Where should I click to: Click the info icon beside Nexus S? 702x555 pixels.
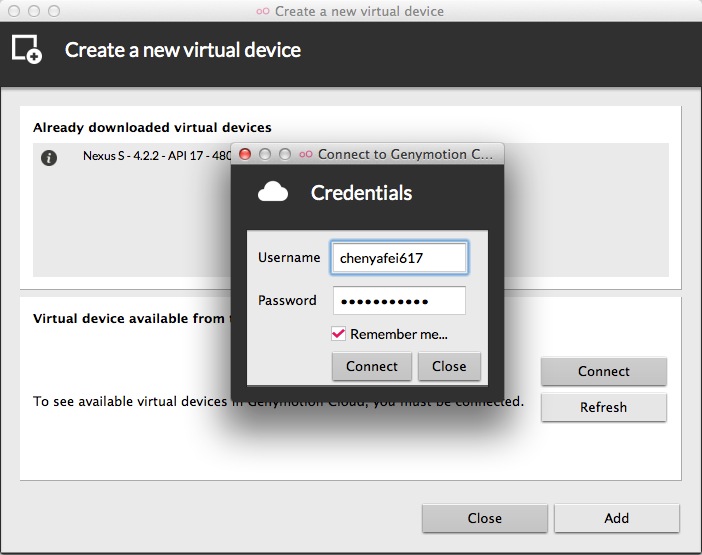[49, 158]
